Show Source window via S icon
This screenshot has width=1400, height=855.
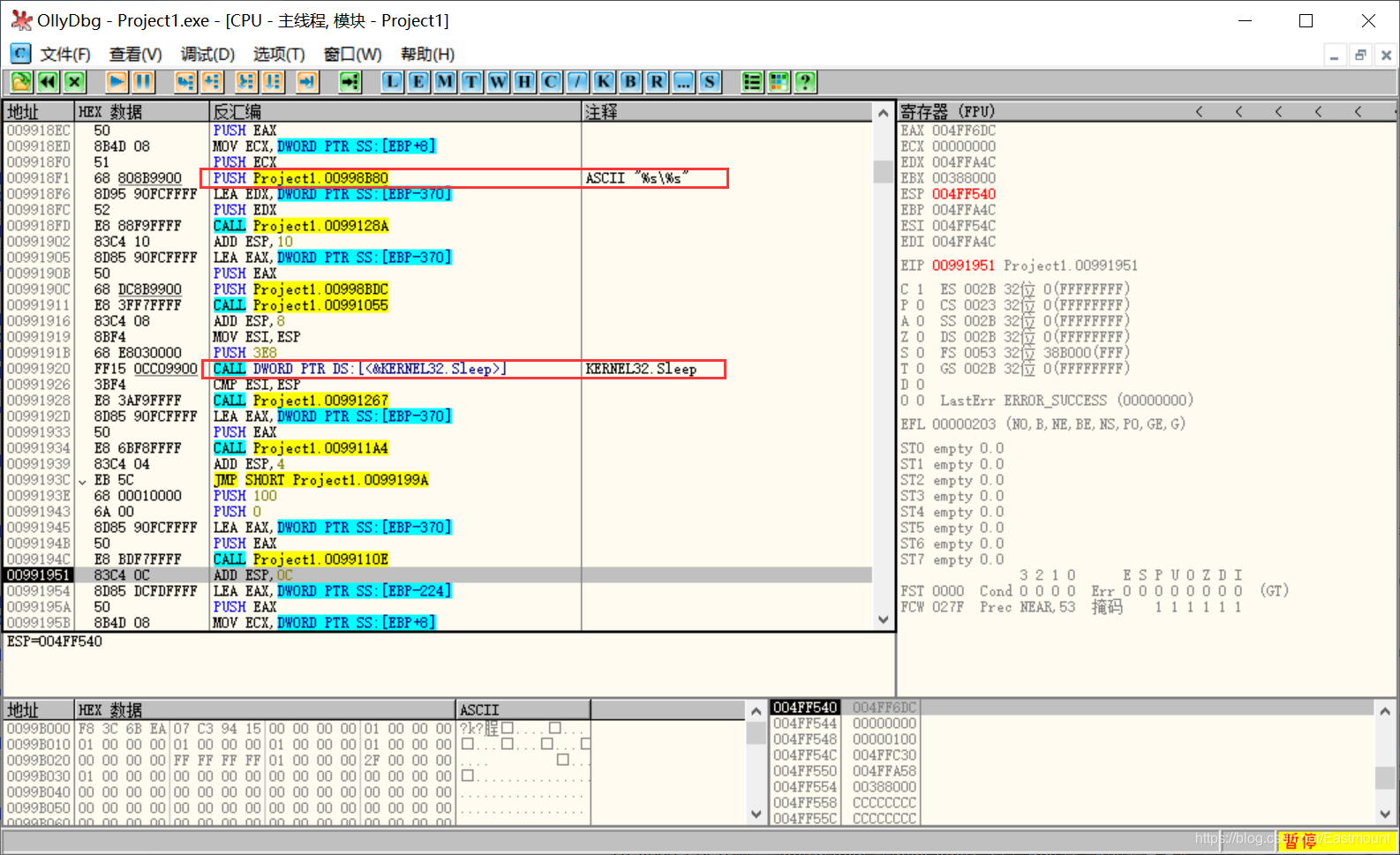pos(710,82)
